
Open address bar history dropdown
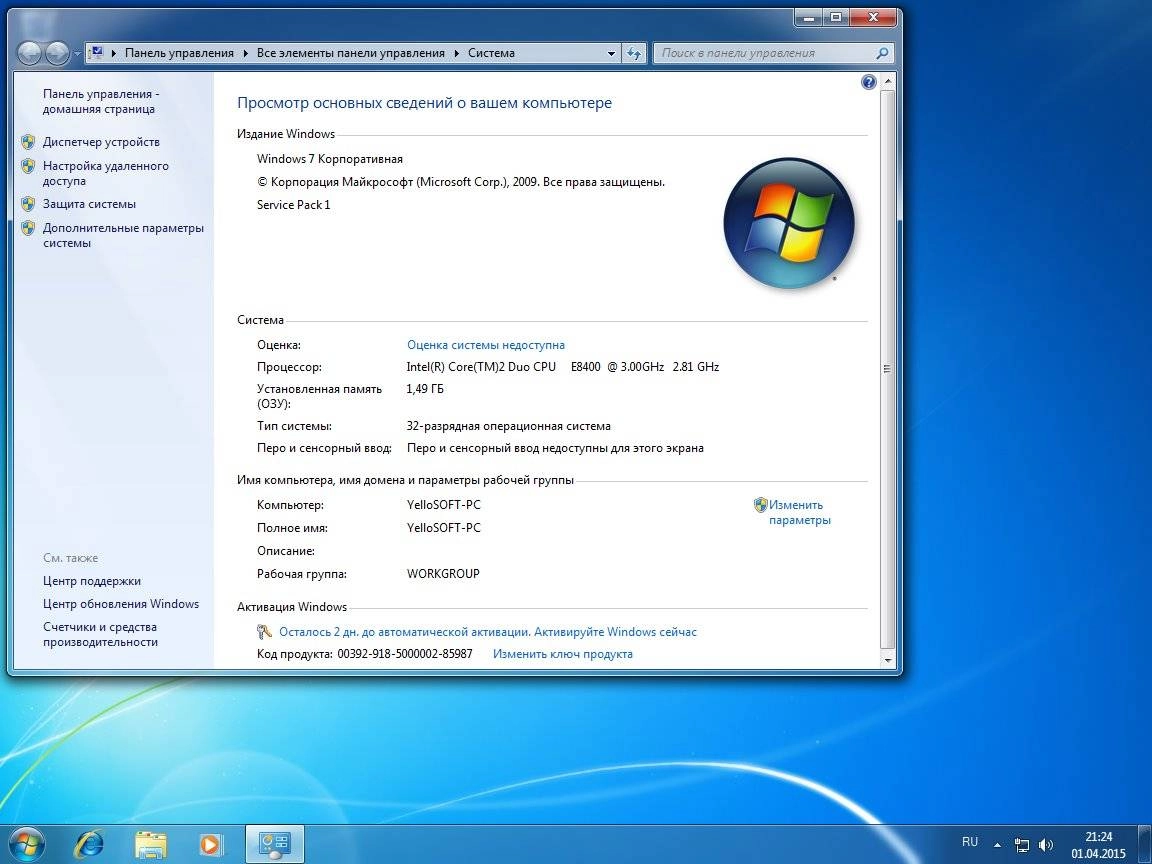611,54
